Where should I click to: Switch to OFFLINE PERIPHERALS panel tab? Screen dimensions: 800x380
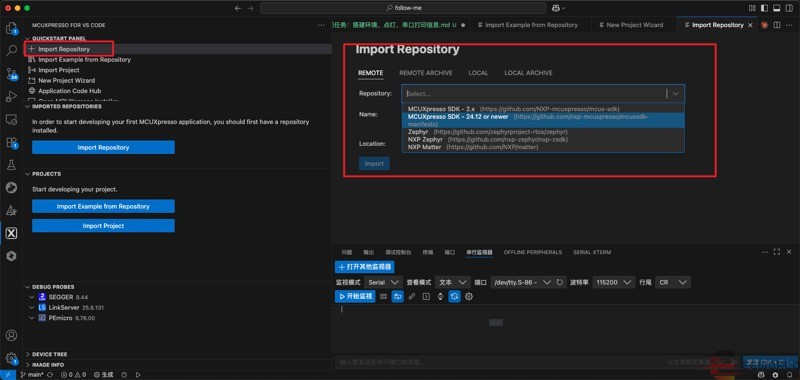point(533,252)
